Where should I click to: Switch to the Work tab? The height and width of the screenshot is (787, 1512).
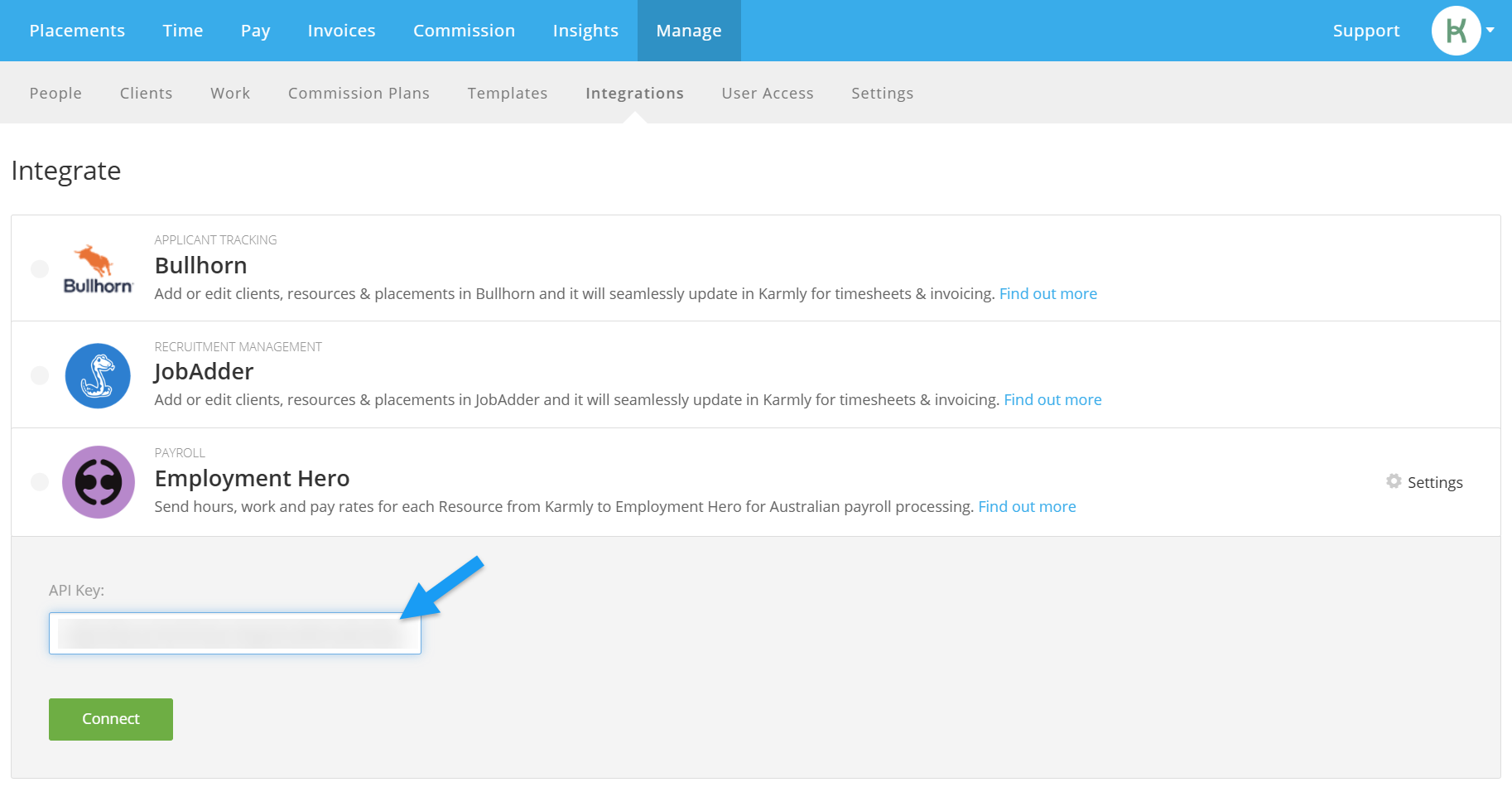[x=230, y=93]
